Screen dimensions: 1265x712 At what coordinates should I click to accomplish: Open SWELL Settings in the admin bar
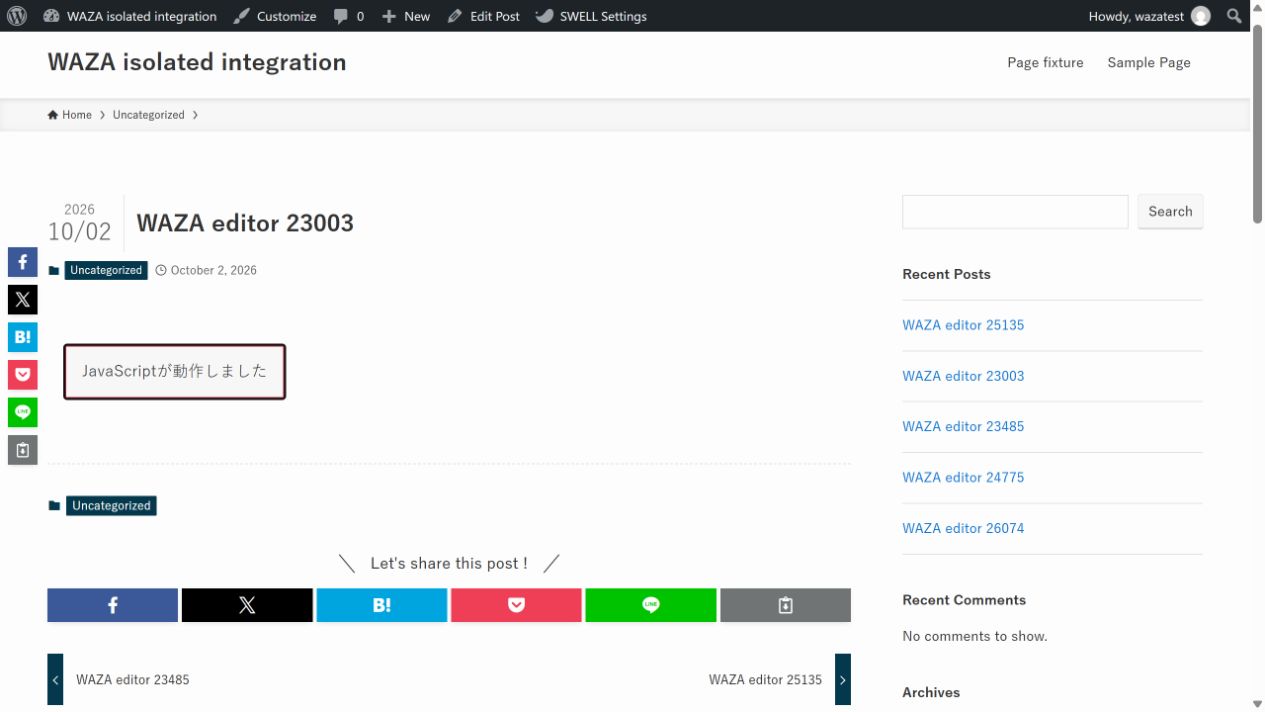pyautogui.click(x=591, y=16)
